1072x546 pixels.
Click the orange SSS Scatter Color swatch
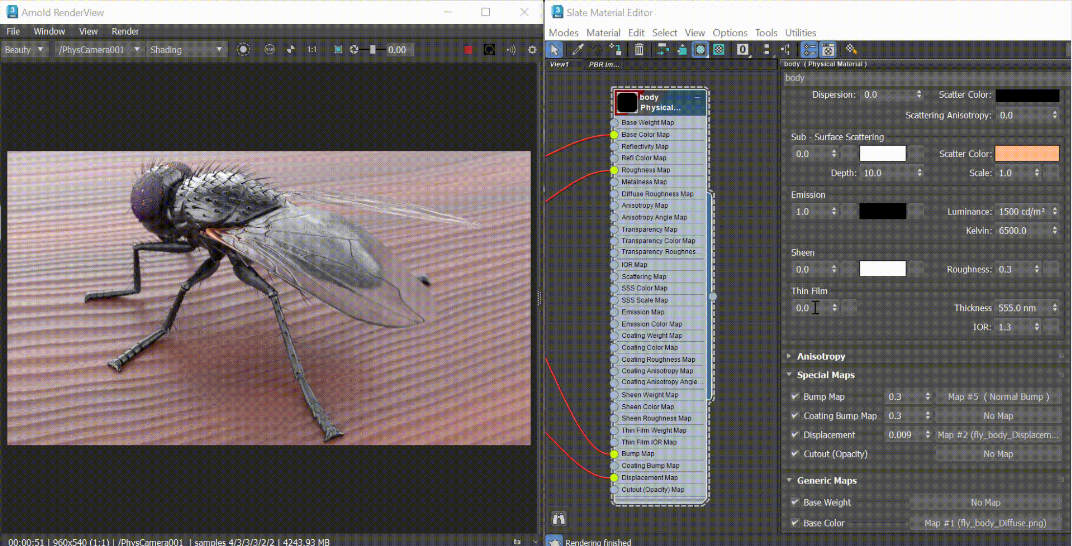1027,154
